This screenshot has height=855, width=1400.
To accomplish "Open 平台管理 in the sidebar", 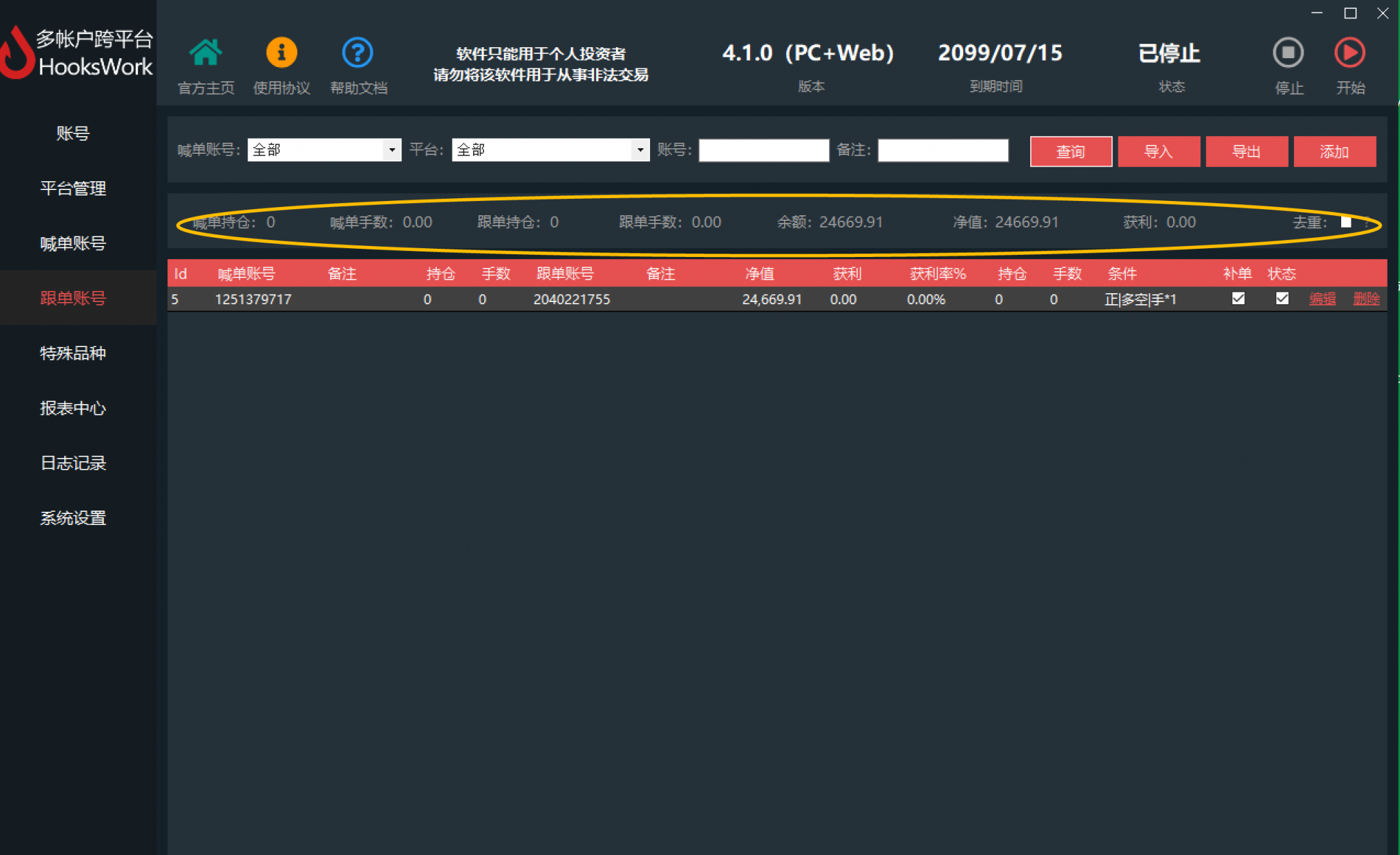I will pos(73,189).
